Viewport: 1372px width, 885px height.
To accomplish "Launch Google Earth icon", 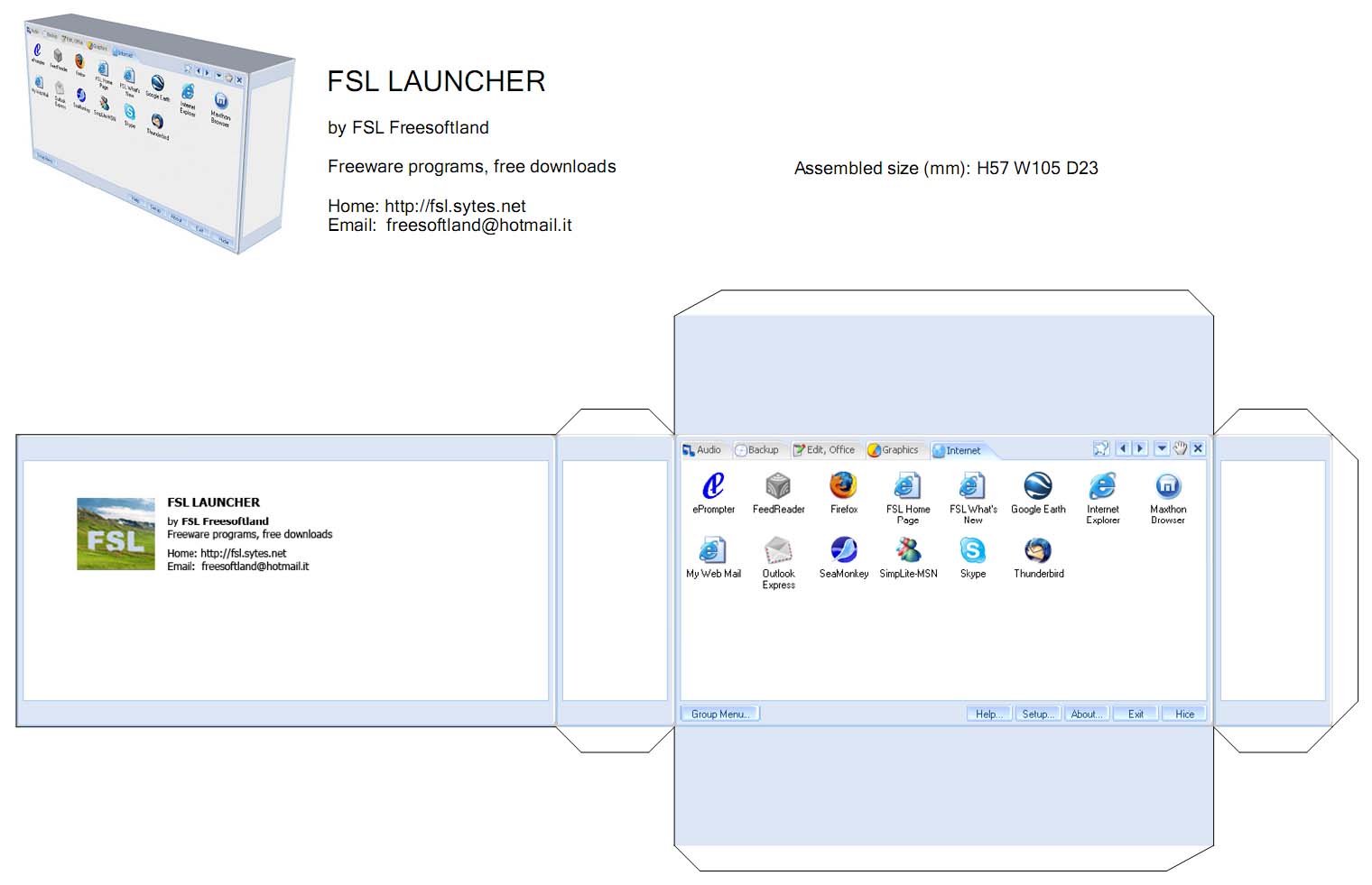I will [1038, 487].
